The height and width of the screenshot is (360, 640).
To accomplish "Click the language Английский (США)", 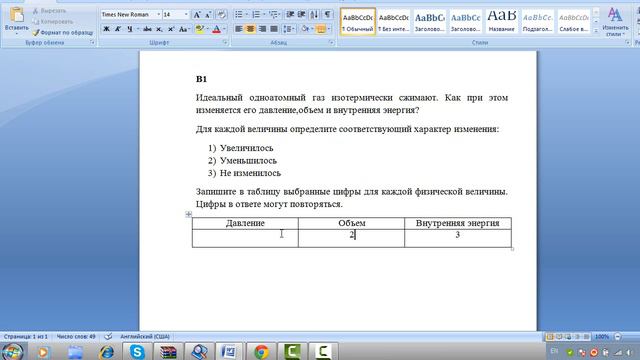I will click(144, 337).
